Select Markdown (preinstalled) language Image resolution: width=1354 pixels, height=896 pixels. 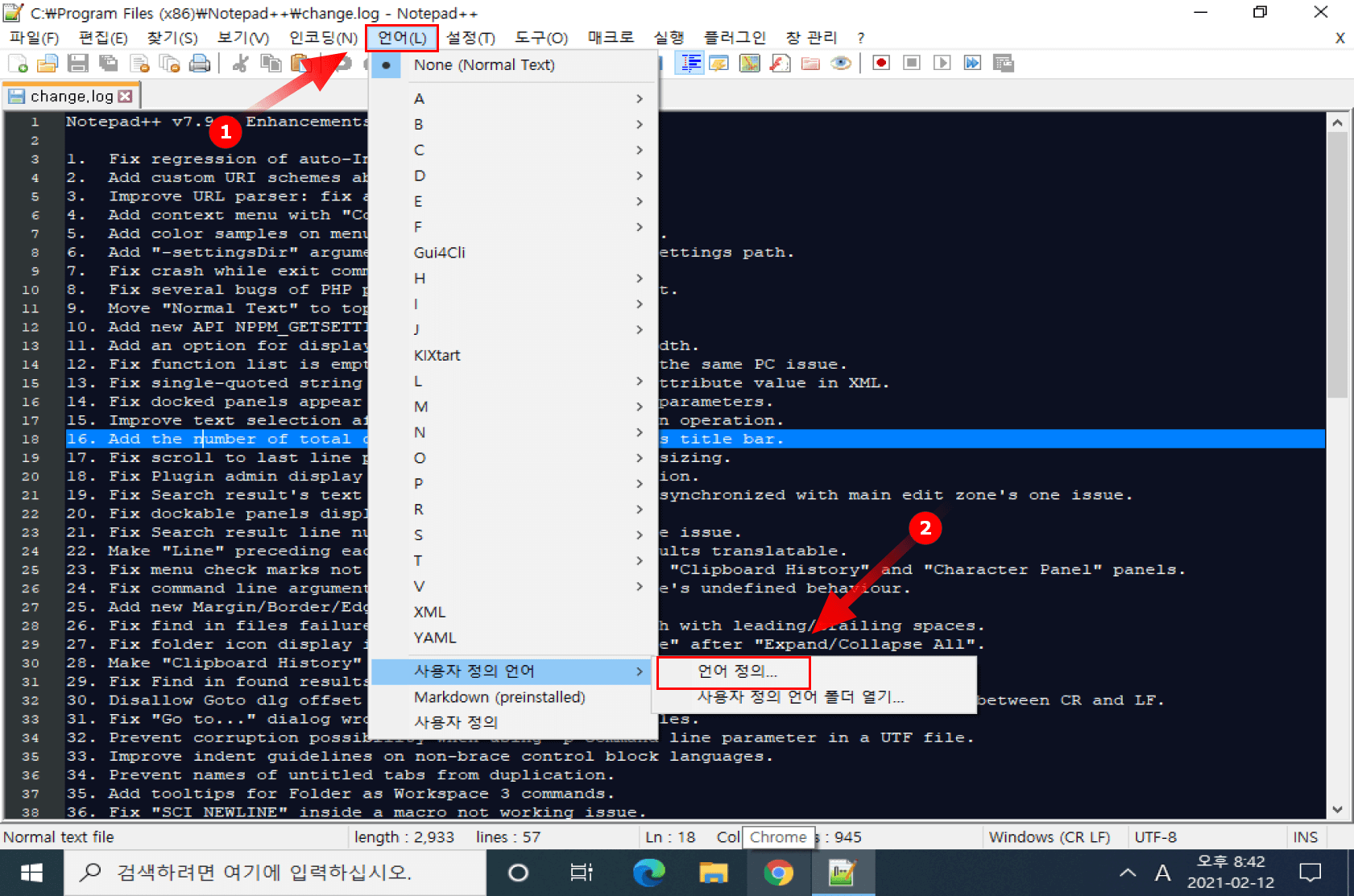click(x=513, y=697)
